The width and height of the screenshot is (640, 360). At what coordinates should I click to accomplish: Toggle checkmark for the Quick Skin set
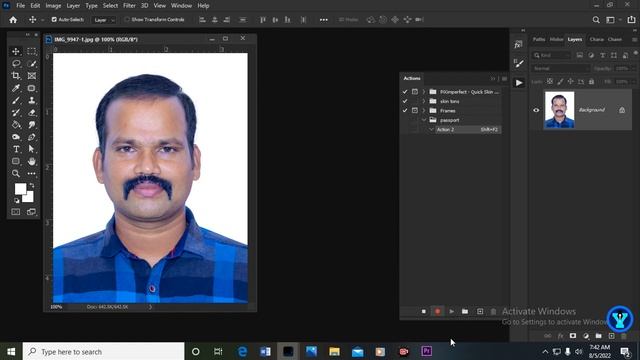tap(405, 92)
